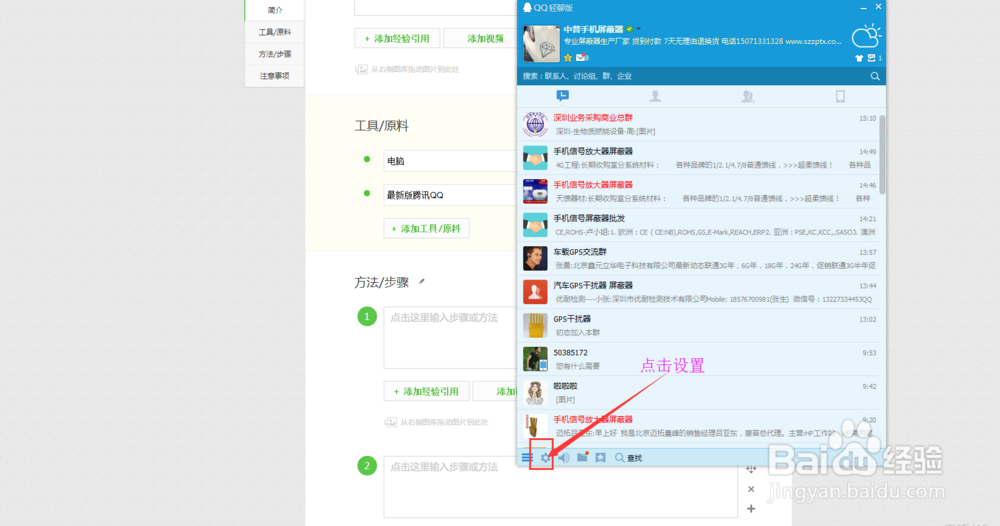The width and height of the screenshot is (1000, 526).
Task: Click the QQ search magnifier icon
Action: [875, 76]
